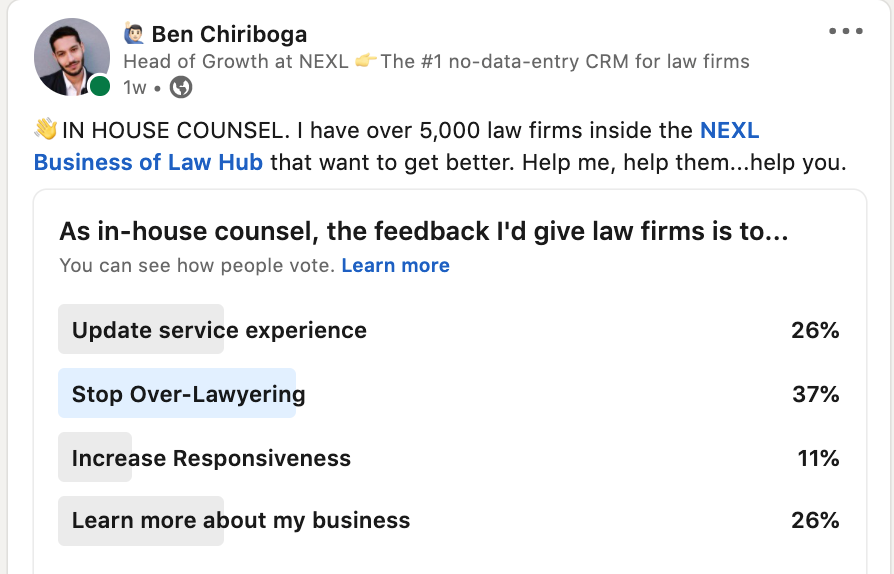
Task: Select Learn more about my business option
Action: pos(449,520)
